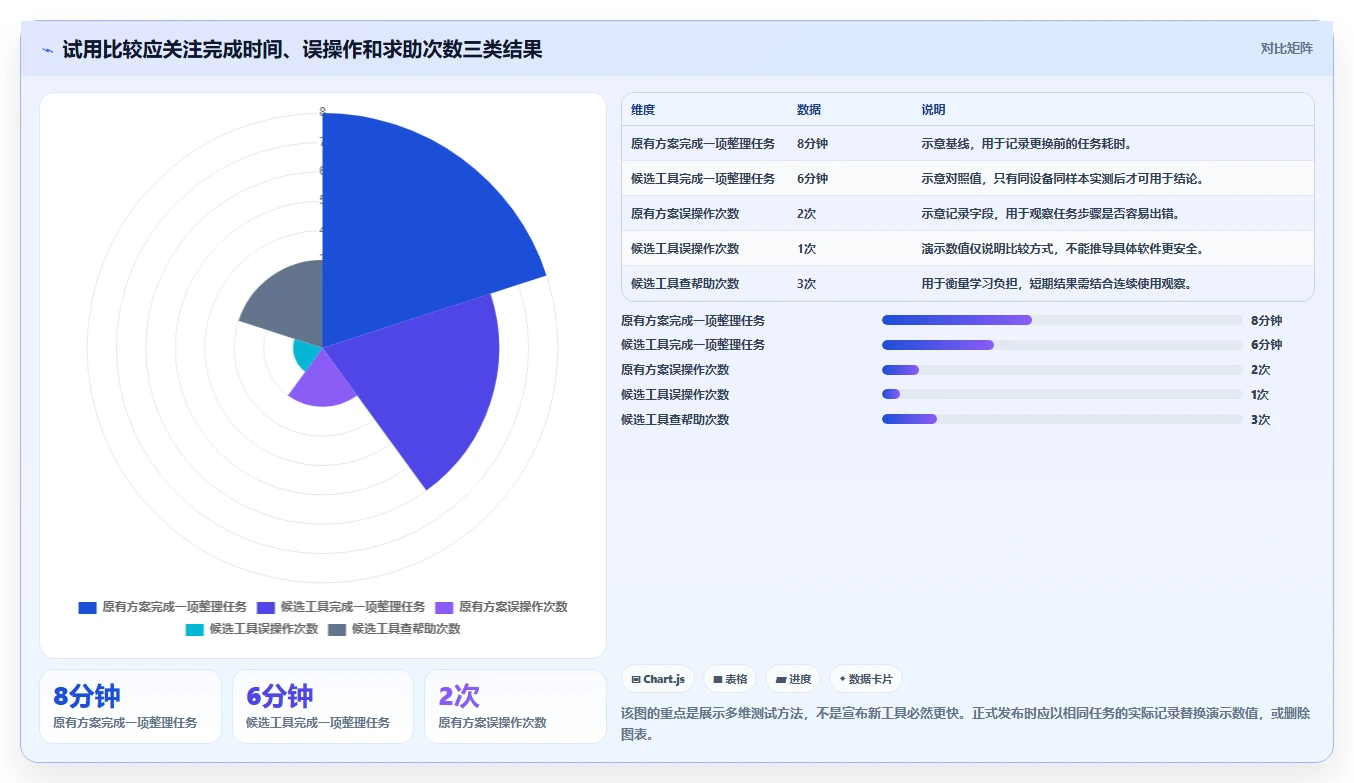
Task: Click the tiny cyan polar chart segment
Action: click(306, 353)
